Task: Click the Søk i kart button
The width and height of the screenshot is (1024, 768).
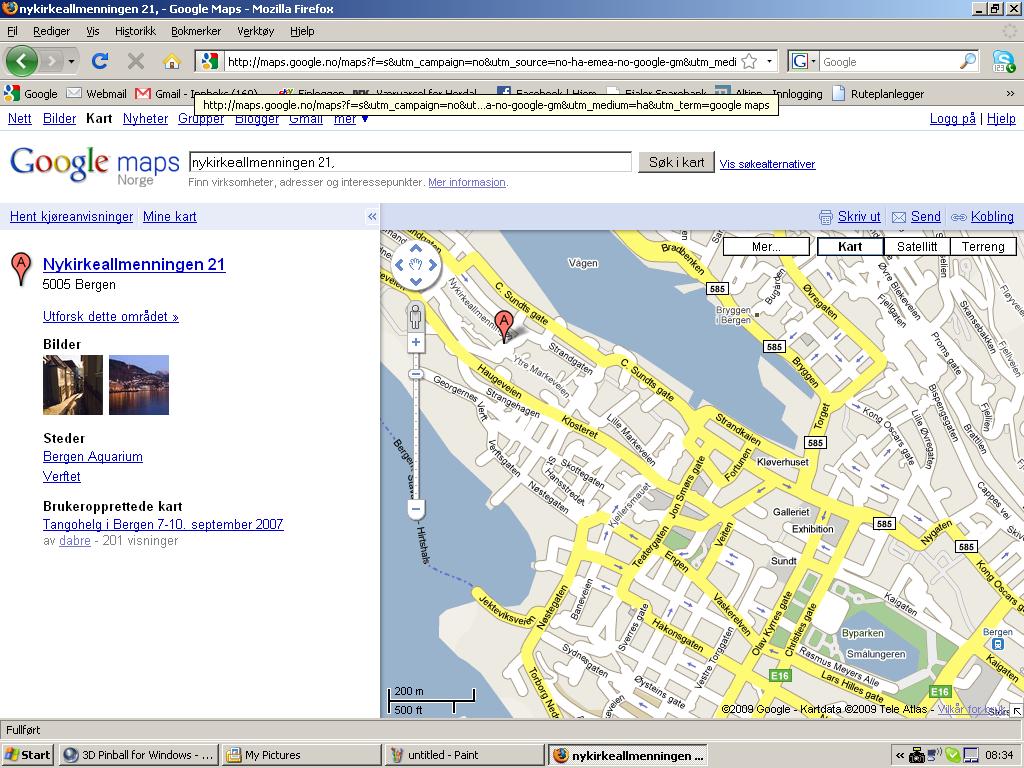Action: 677,163
